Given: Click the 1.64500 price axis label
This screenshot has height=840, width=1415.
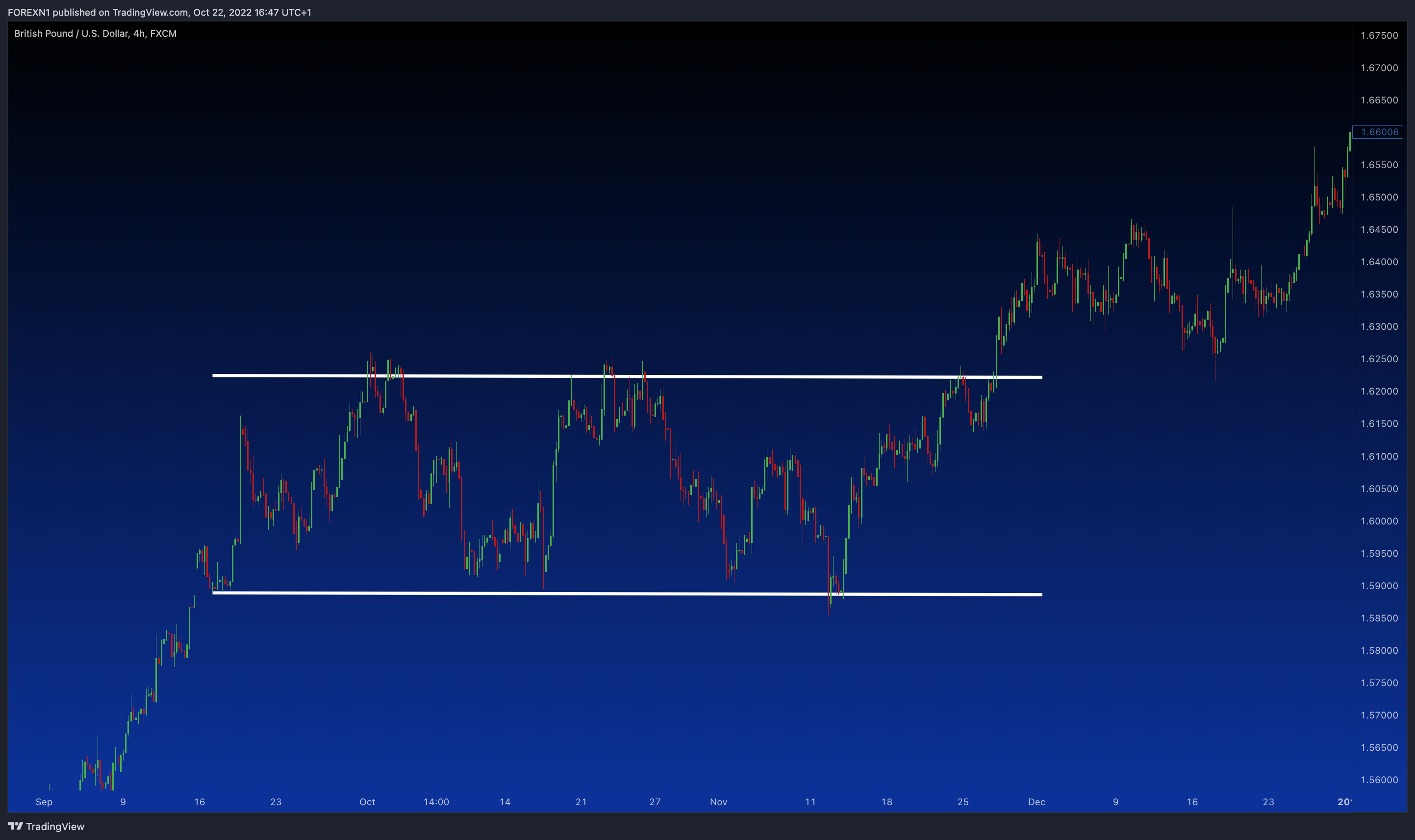Looking at the screenshot, I should coord(1379,229).
